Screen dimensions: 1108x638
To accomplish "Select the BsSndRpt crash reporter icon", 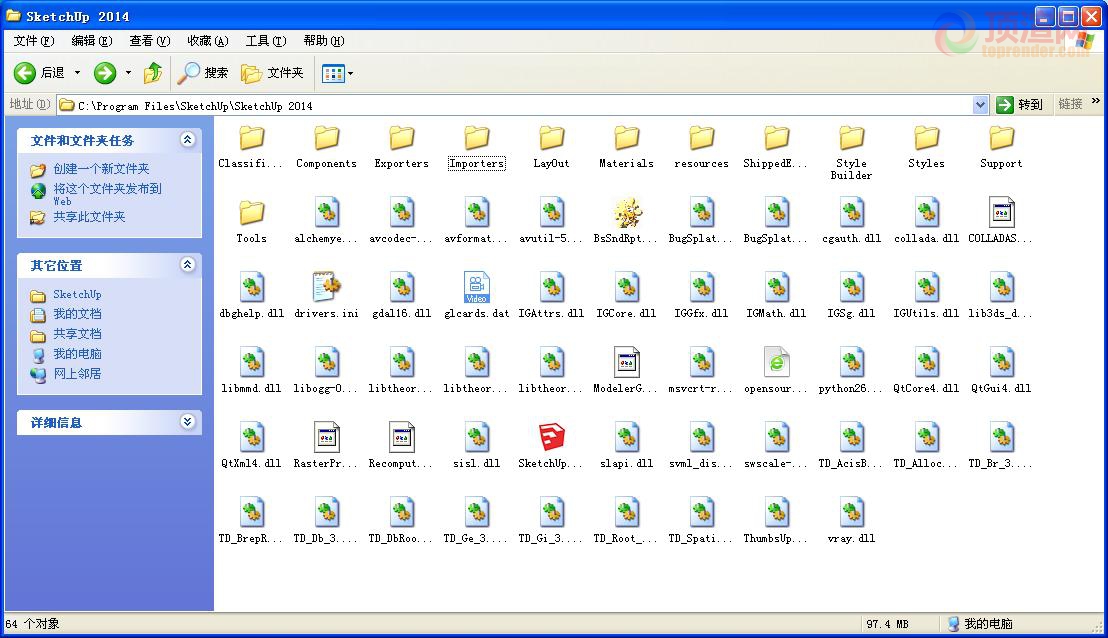I will (627, 213).
